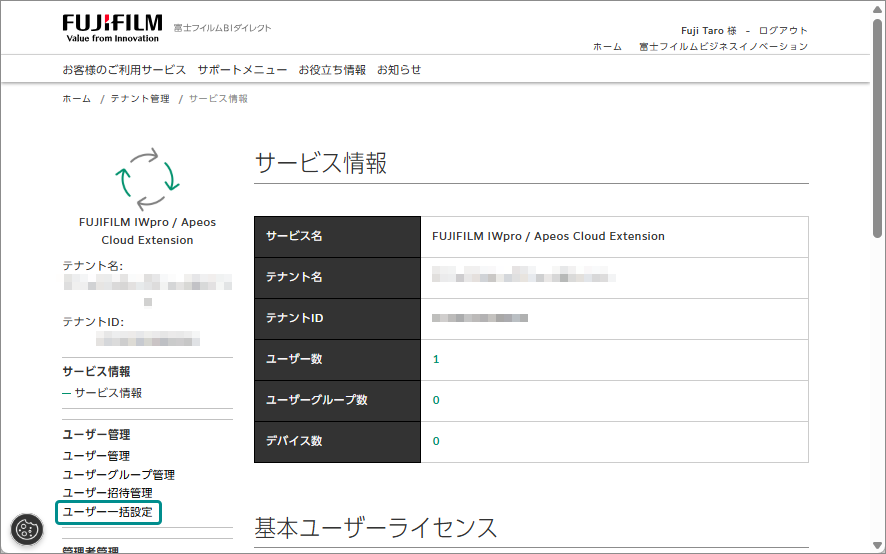Click the IWpro circular arrows service icon
This screenshot has width=886, height=554.
[x=147, y=179]
